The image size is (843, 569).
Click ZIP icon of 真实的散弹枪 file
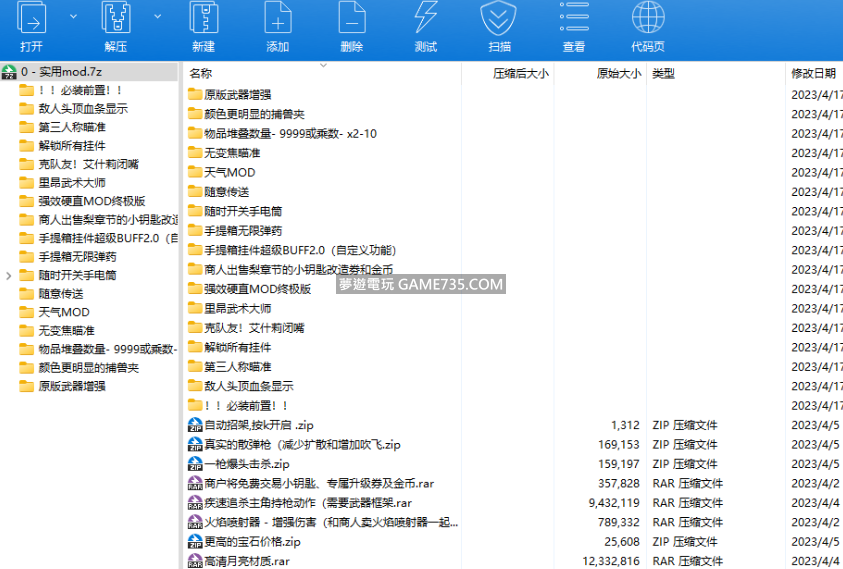coord(195,444)
